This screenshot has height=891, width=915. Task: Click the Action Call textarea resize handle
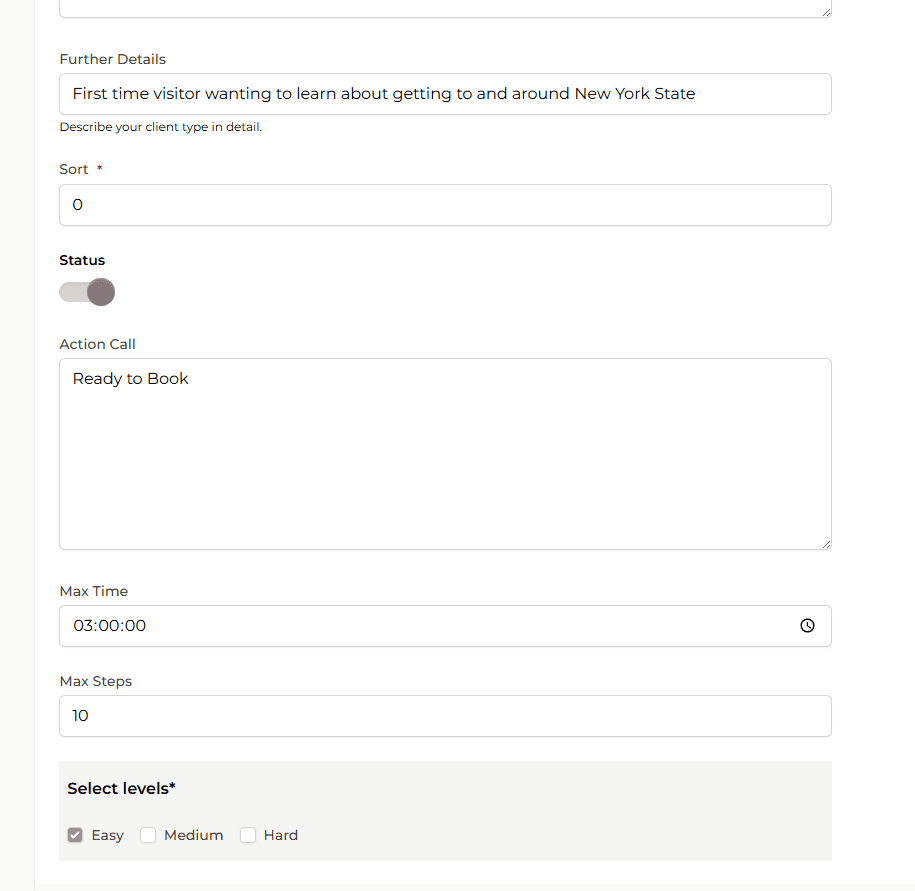click(x=826, y=544)
